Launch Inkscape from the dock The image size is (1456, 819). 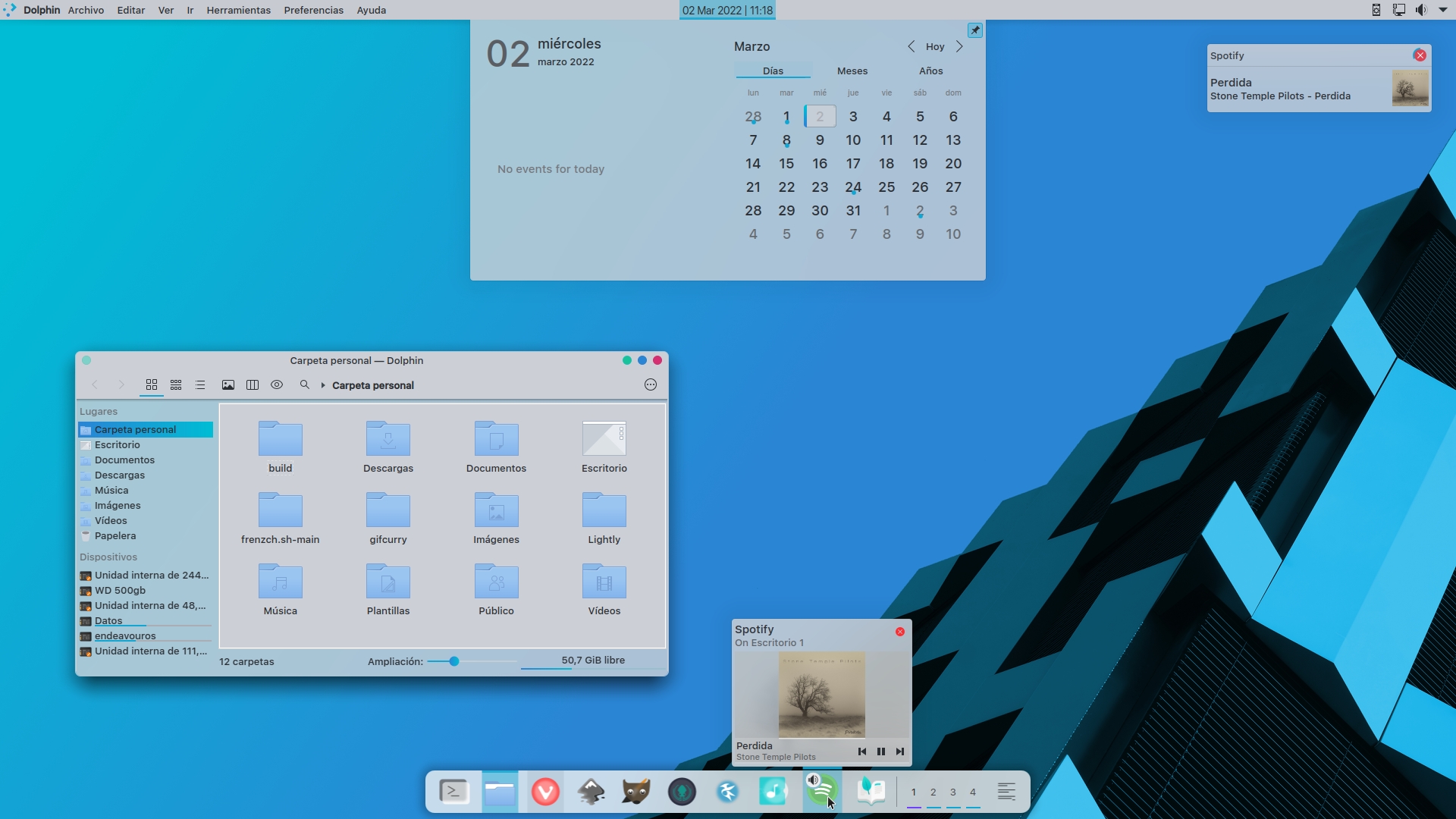(x=591, y=792)
